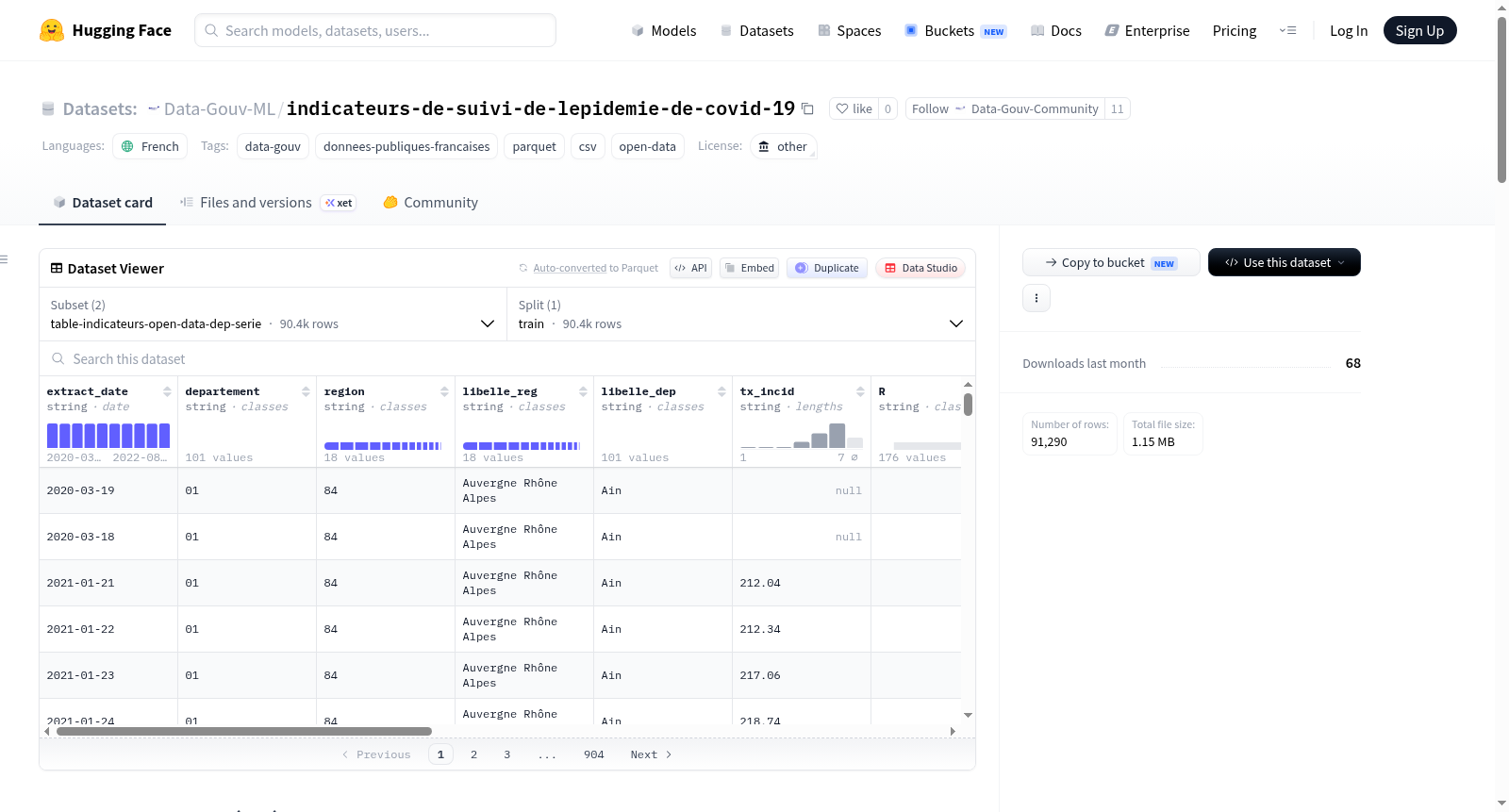Click the donnees-publiques-francaises tag
This screenshot has height=812, width=1509.
[x=406, y=146]
